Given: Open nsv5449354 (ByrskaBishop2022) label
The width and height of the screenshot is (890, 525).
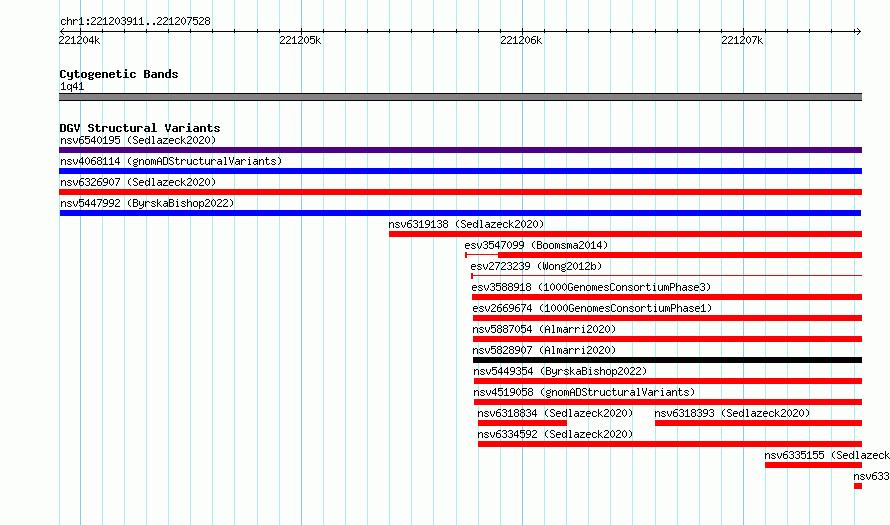Looking at the screenshot, I should tap(560, 371).
